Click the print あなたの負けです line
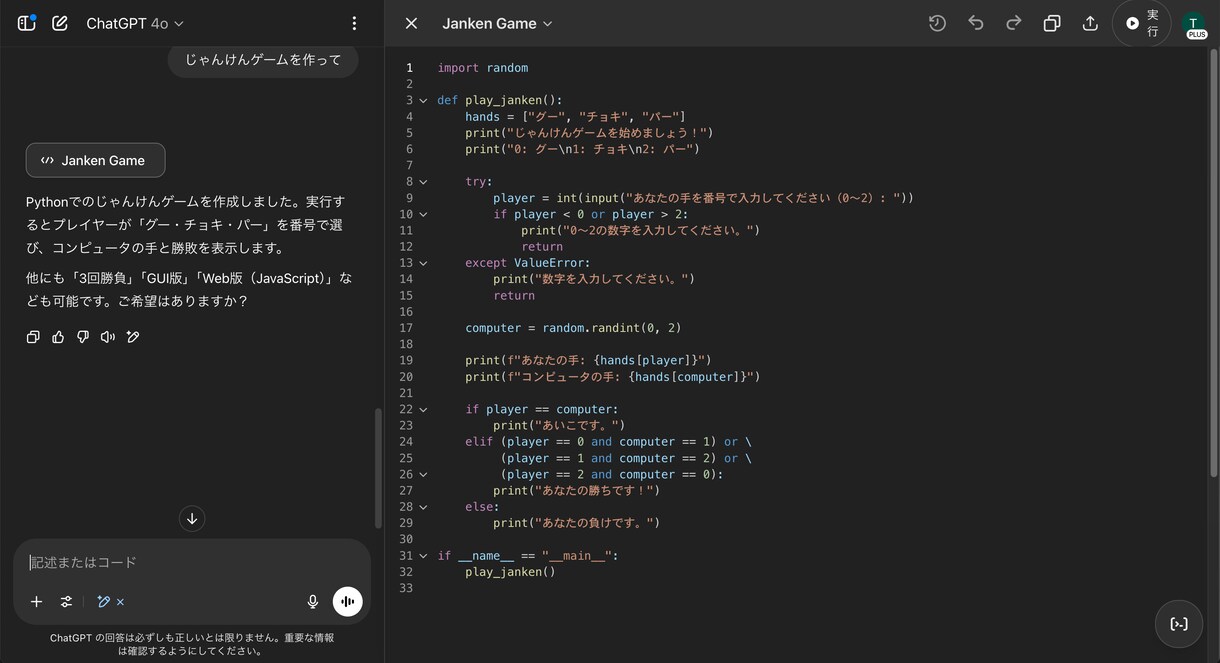 pyautogui.click(x=576, y=523)
